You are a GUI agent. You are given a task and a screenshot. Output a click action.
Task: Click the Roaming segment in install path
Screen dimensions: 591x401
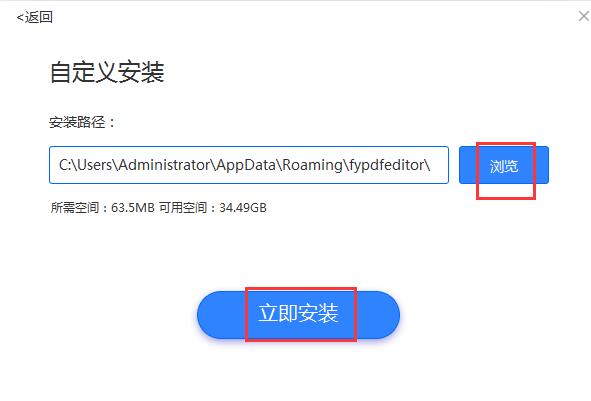click(312, 165)
